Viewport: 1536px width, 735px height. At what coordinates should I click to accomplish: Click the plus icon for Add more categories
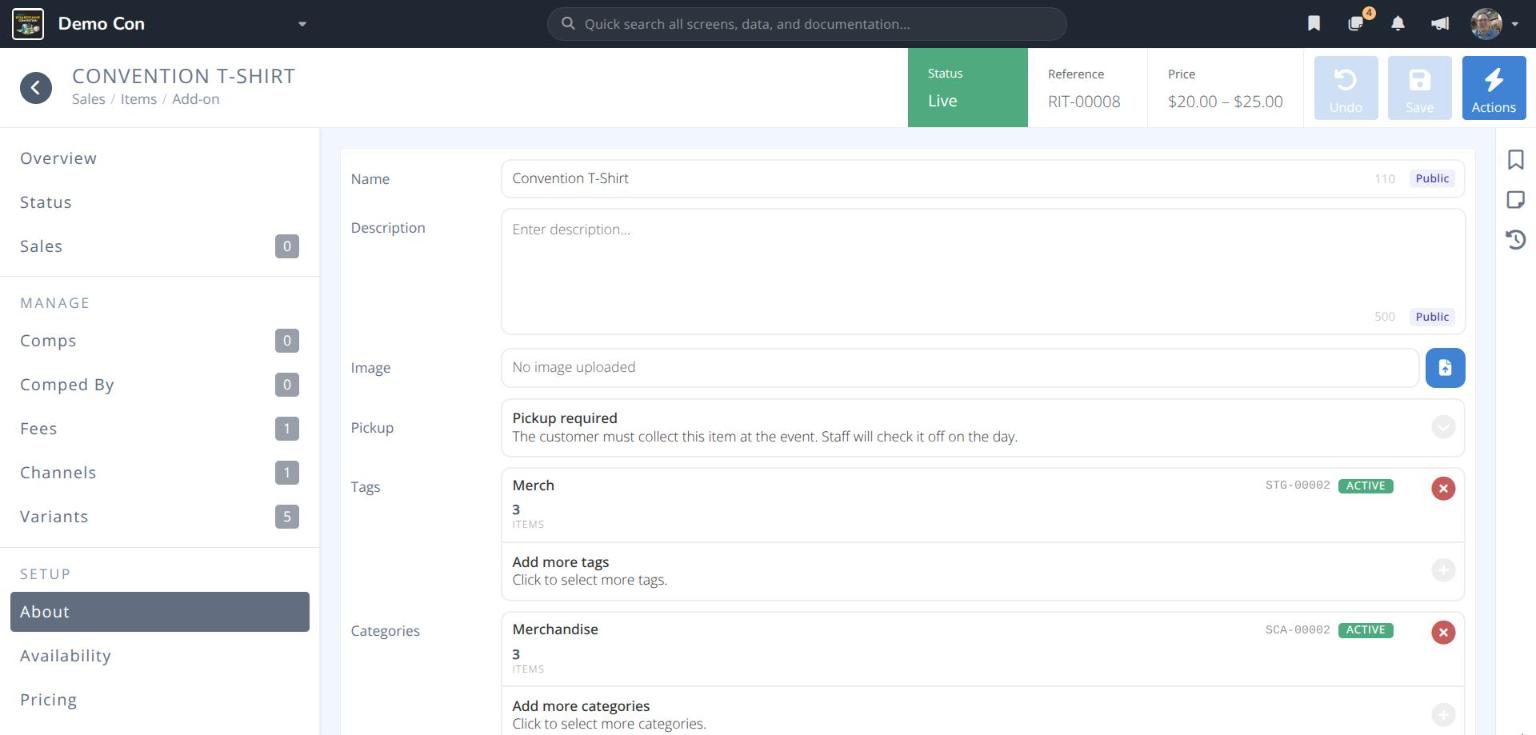pos(1443,714)
